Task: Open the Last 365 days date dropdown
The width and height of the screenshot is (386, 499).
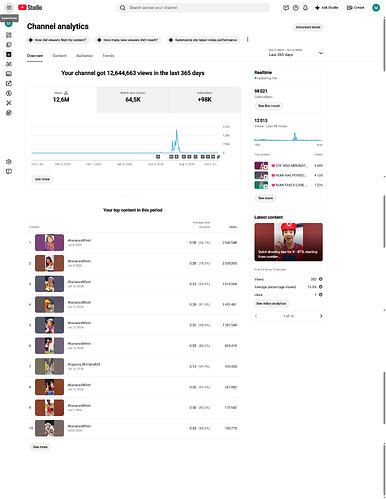Action: (295, 53)
